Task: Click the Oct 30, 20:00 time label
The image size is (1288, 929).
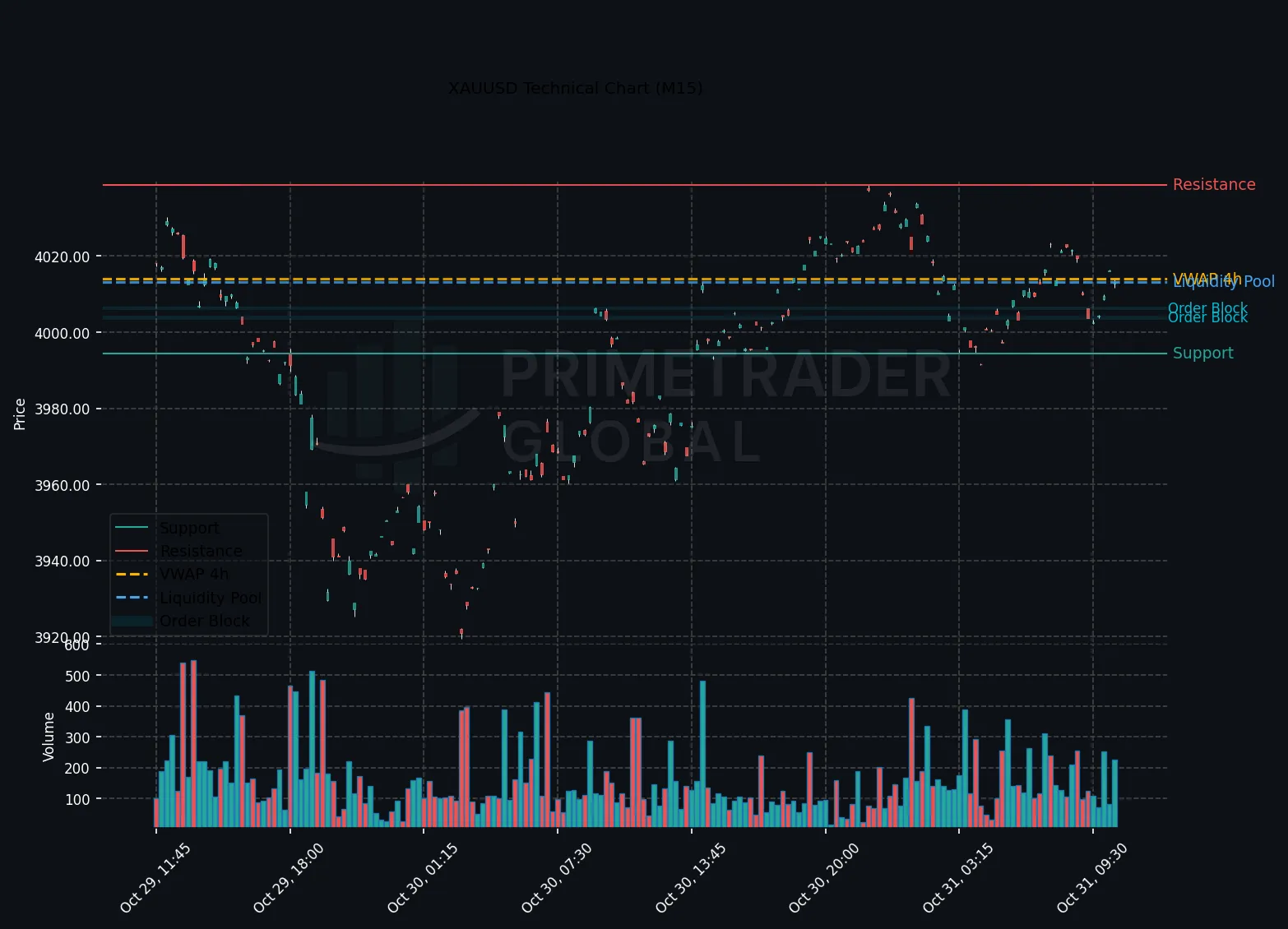Action: tap(824, 878)
